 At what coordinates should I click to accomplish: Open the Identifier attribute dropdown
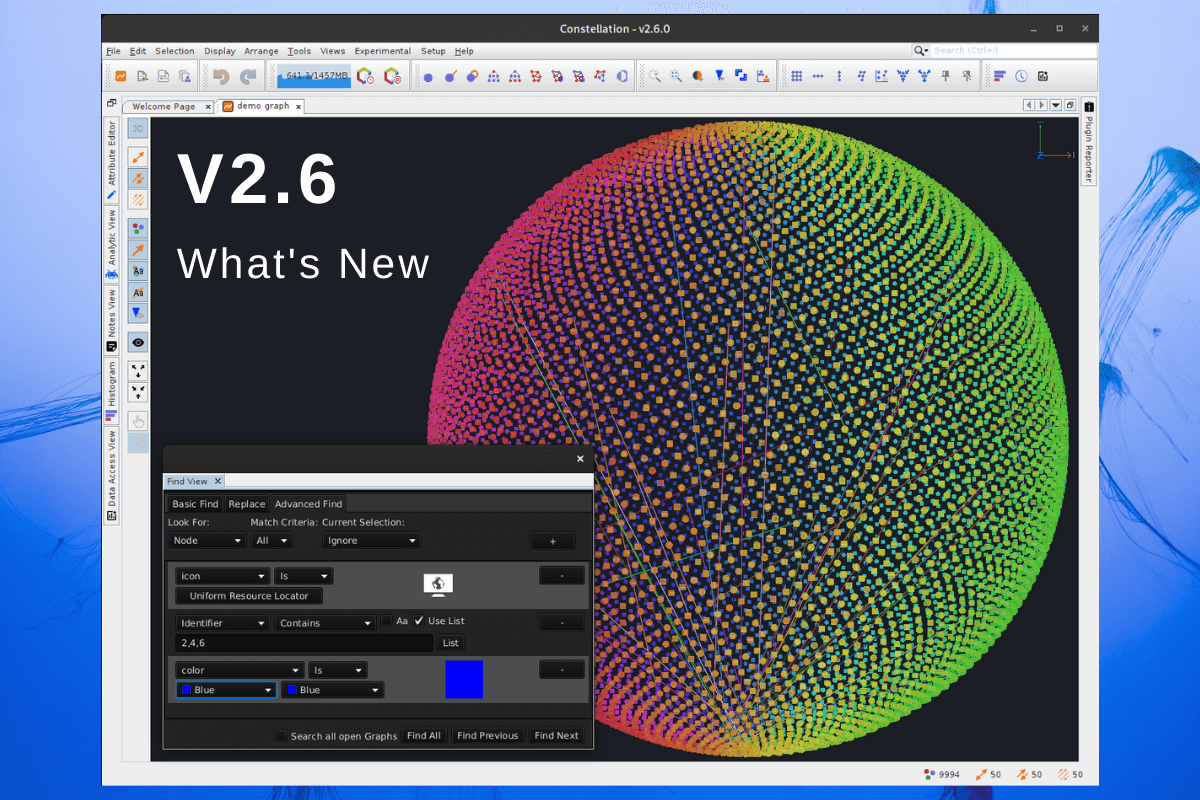tap(222, 623)
